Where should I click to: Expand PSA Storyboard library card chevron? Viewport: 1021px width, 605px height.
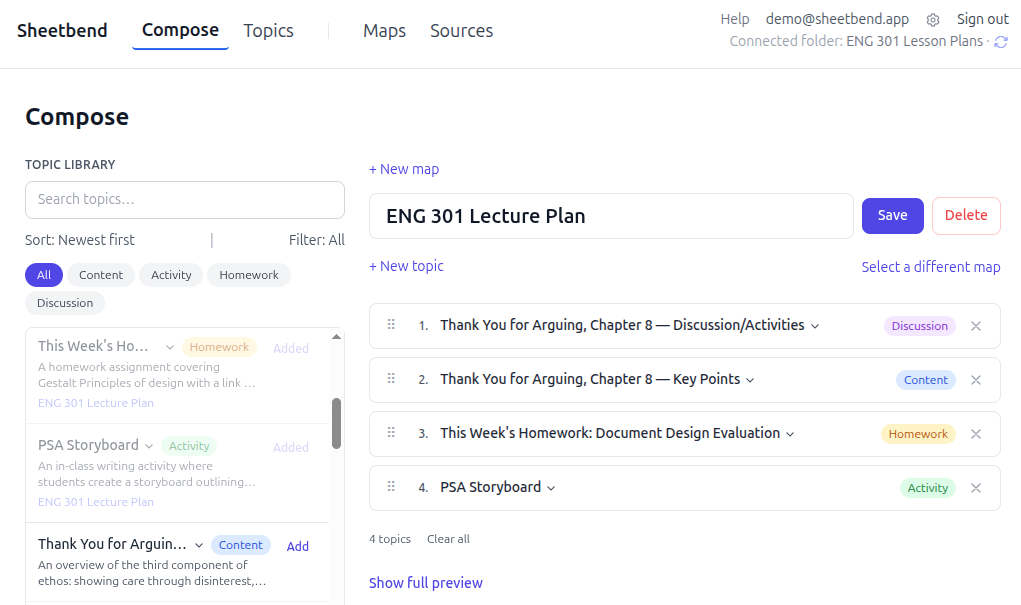[148, 446]
